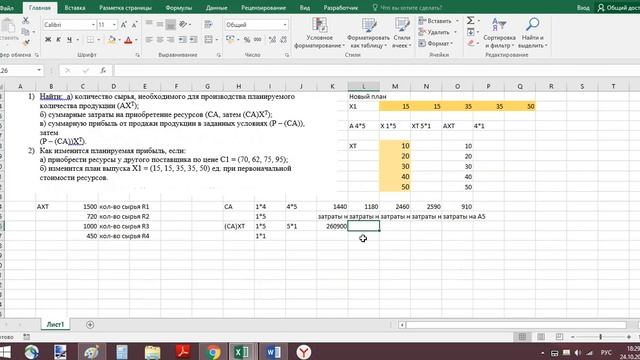
Task: Open Стили ячеек gallery
Action: click(x=402, y=33)
